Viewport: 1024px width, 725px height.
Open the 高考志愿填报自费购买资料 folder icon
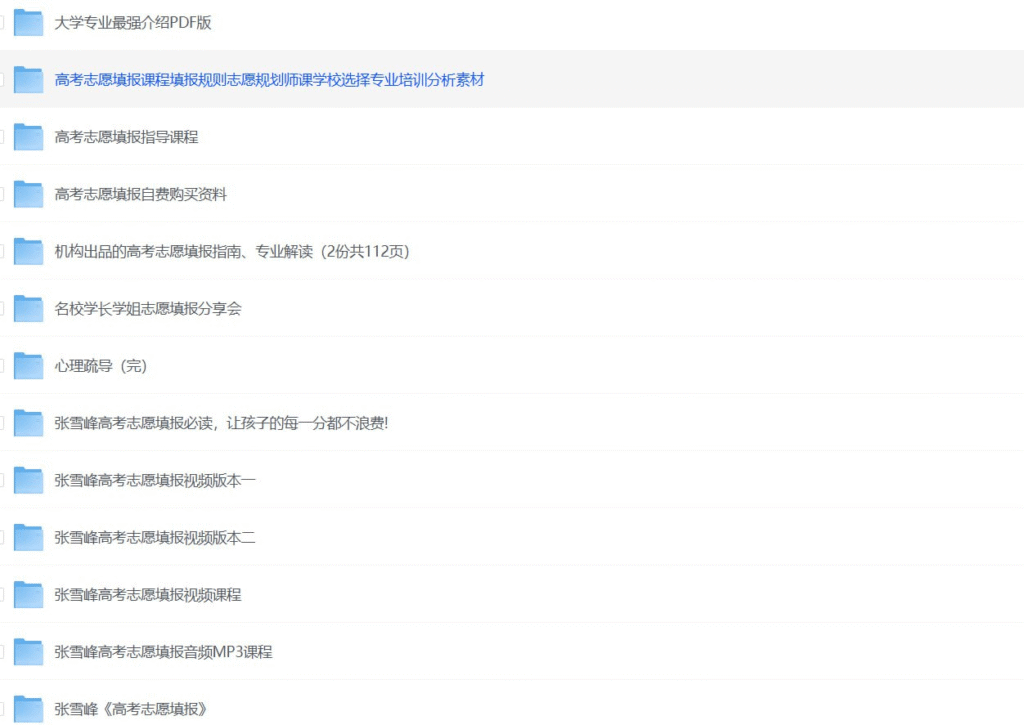coord(27,194)
